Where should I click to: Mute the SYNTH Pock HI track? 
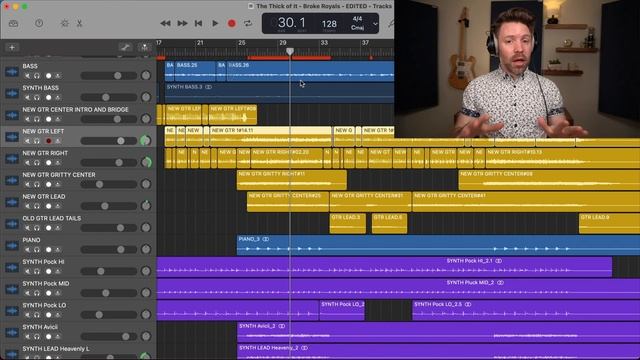click(x=27, y=271)
